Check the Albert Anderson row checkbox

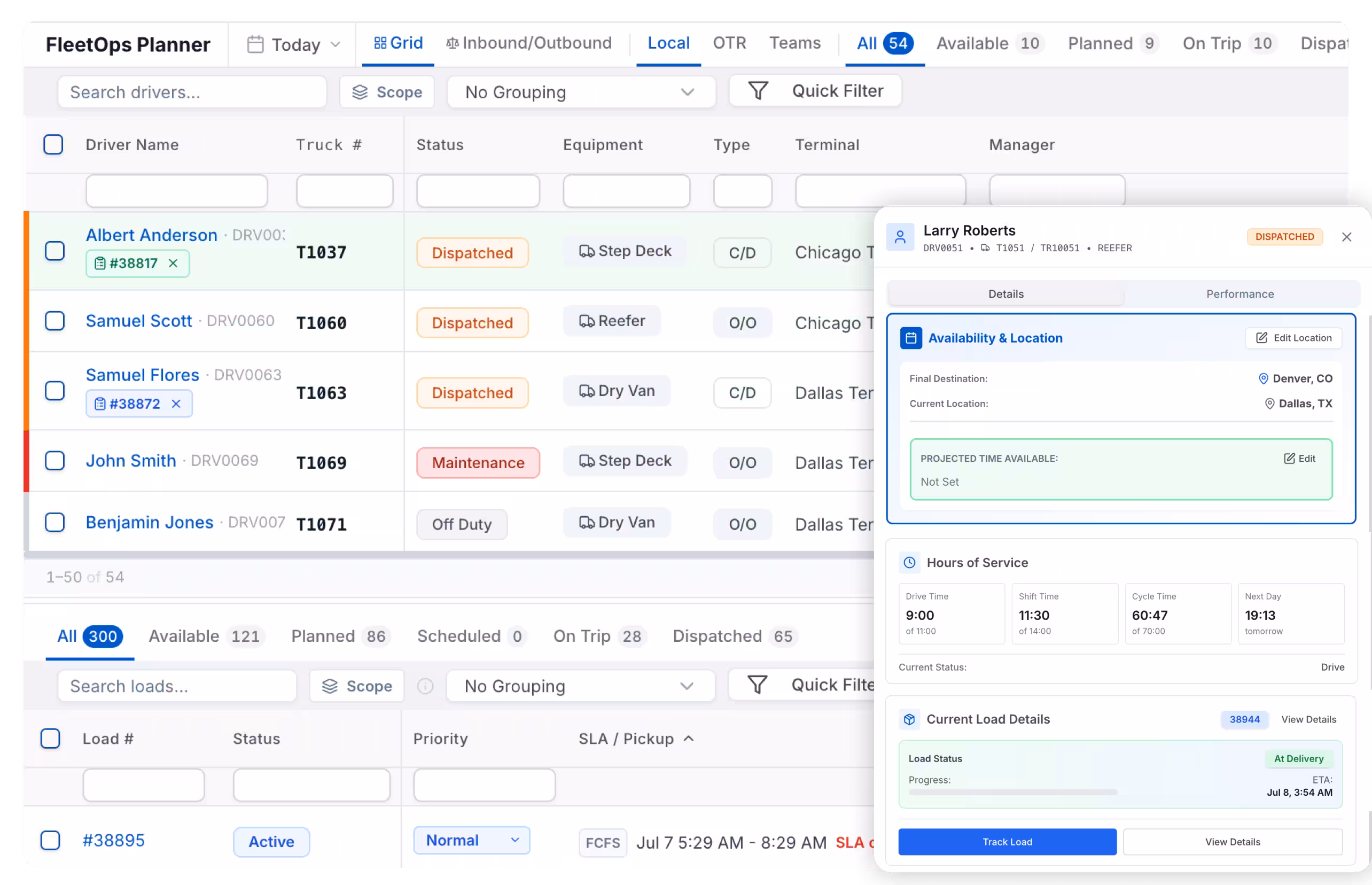[x=54, y=251]
